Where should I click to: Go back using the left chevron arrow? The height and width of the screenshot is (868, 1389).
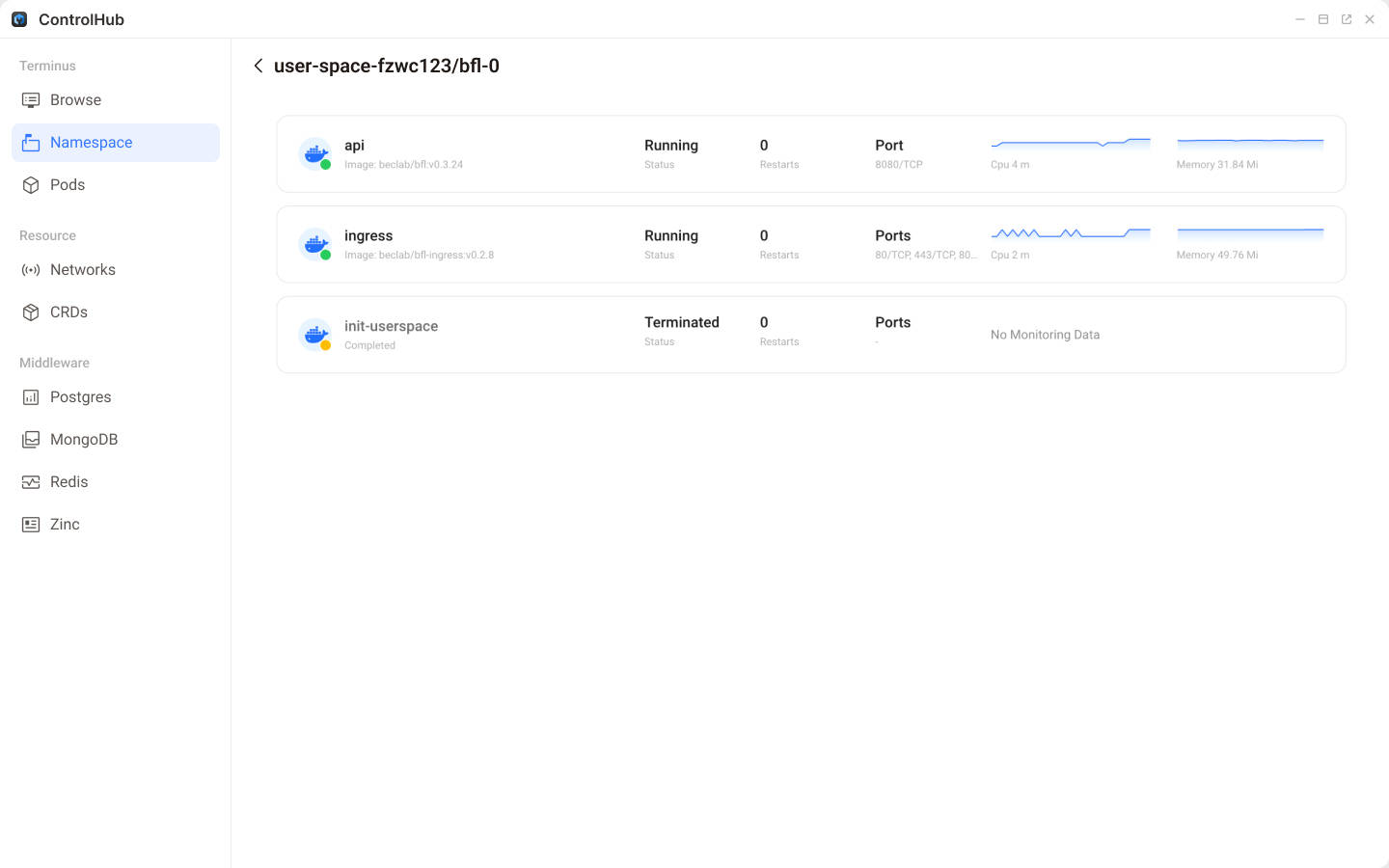(x=259, y=66)
